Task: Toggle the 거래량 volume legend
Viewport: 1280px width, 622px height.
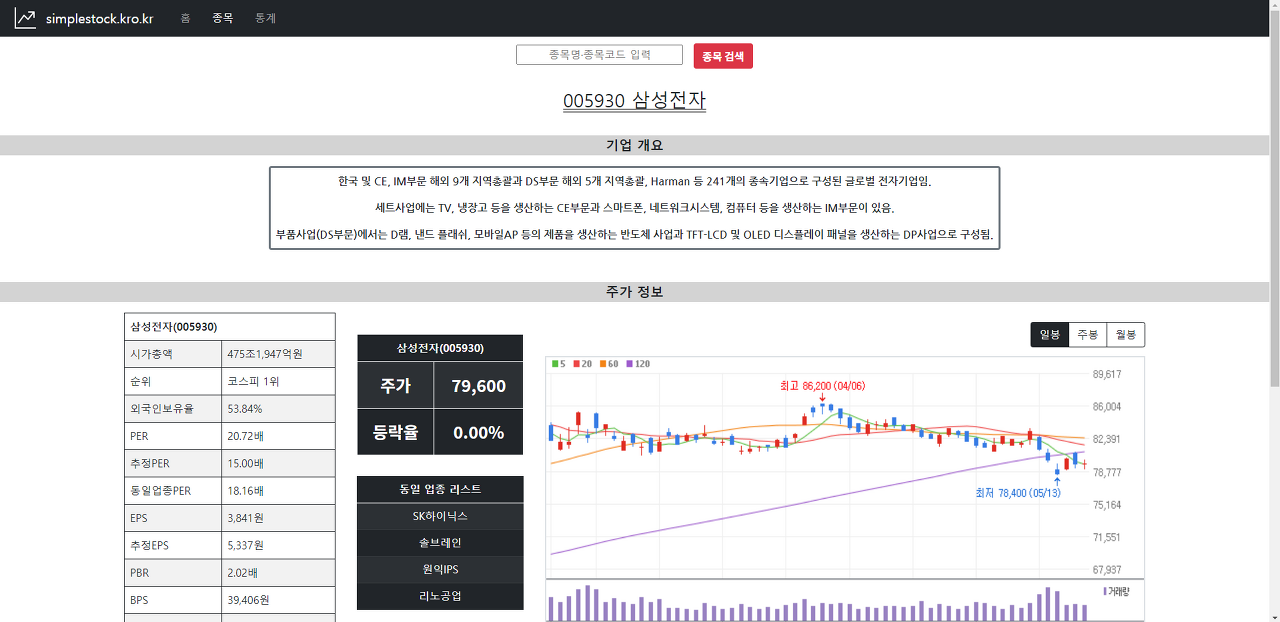Action: click(1116, 590)
